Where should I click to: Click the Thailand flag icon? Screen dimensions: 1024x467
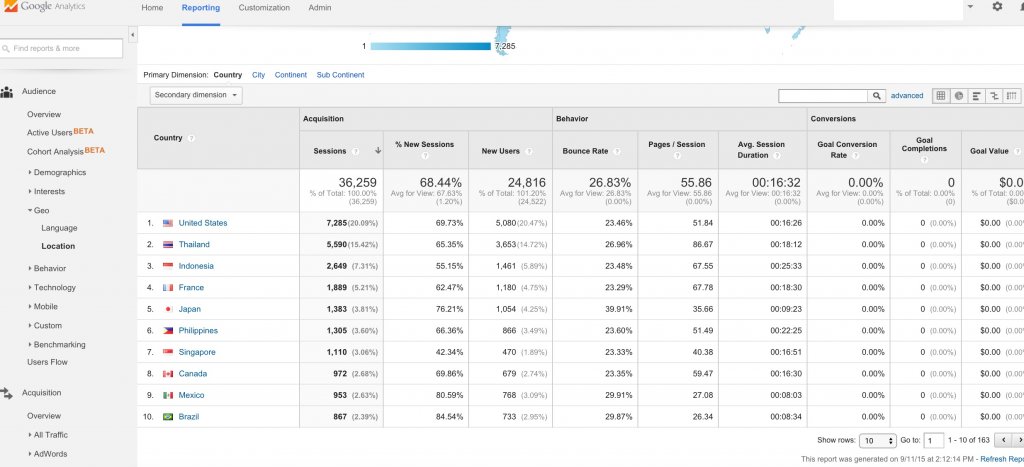click(168, 245)
